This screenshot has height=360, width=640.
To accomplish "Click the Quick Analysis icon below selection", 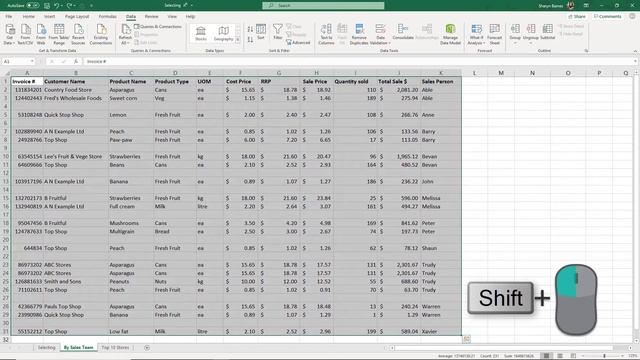I will [x=467, y=339].
